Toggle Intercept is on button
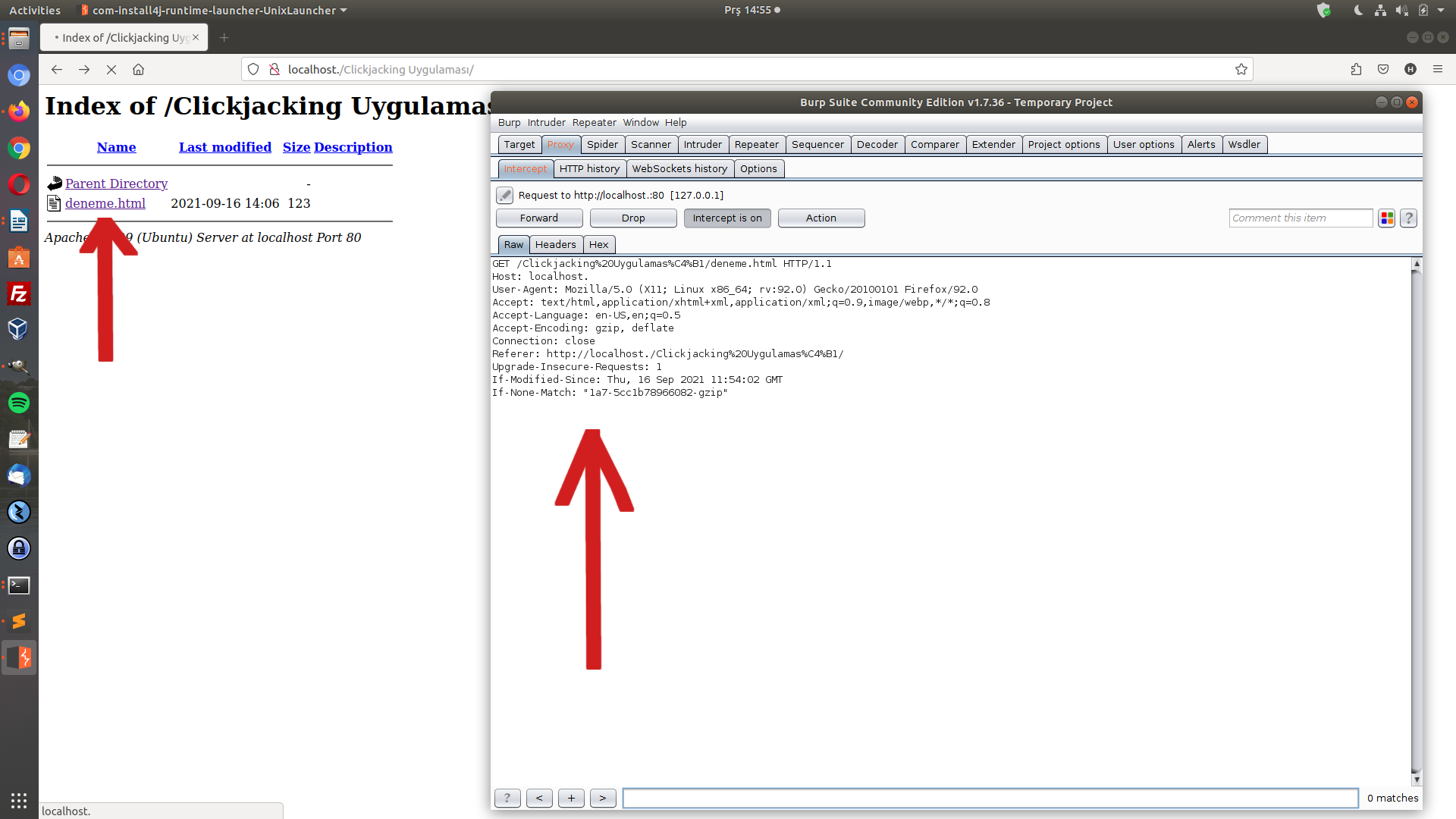Image resolution: width=1456 pixels, height=819 pixels. pos(727,218)
